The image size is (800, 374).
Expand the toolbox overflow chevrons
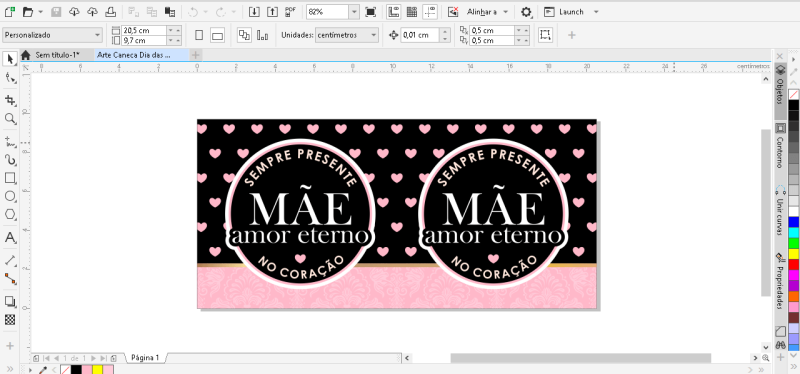pos(10,369)
